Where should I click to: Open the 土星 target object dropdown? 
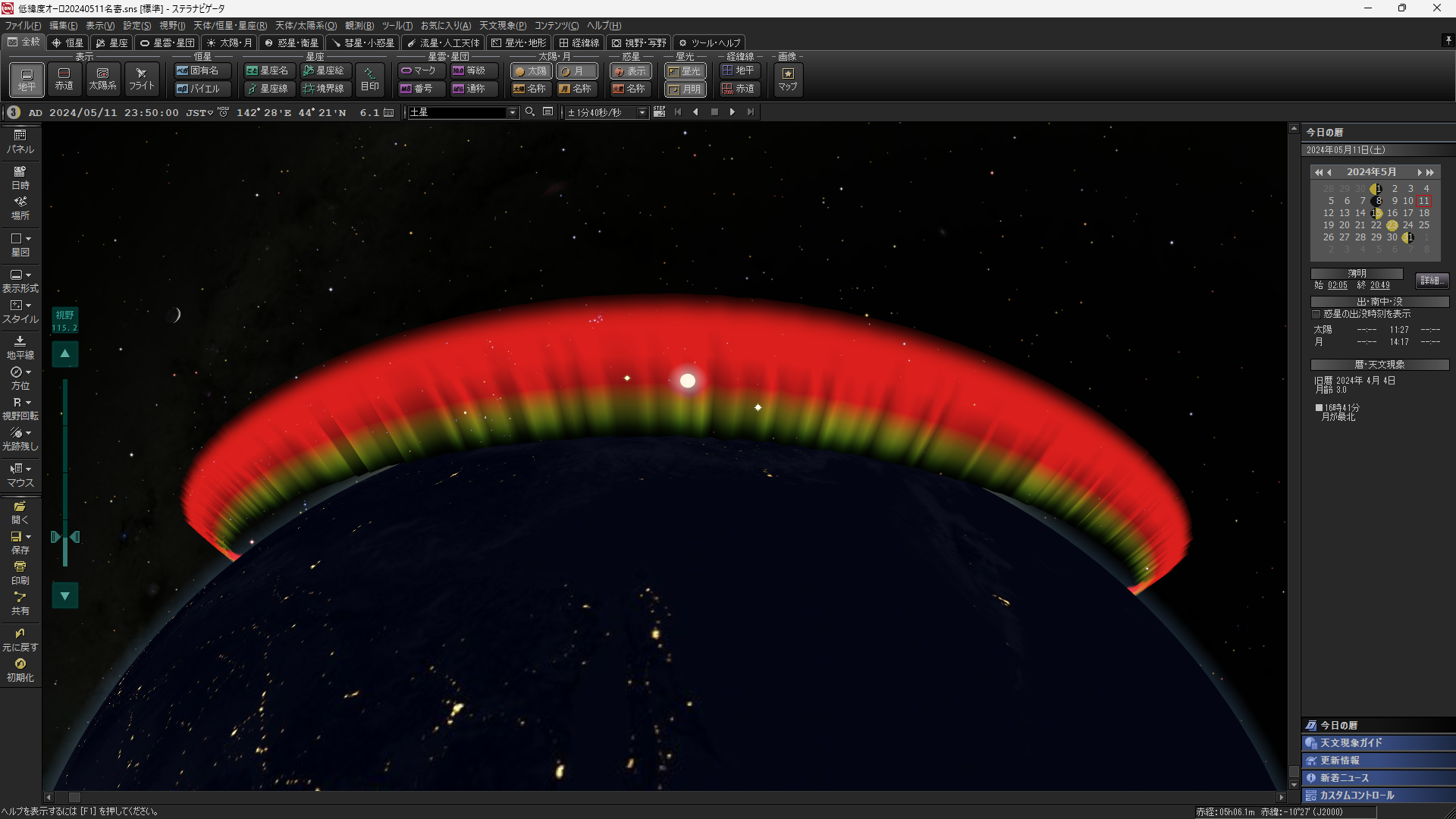(x=513, y=112)
